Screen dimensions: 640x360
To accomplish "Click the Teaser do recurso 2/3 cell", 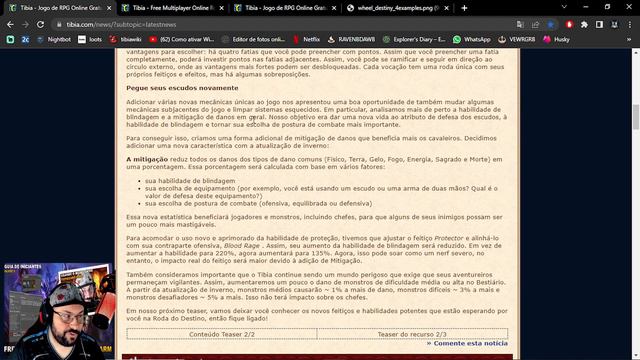I will pyautogui.click(x=412, y=334).
